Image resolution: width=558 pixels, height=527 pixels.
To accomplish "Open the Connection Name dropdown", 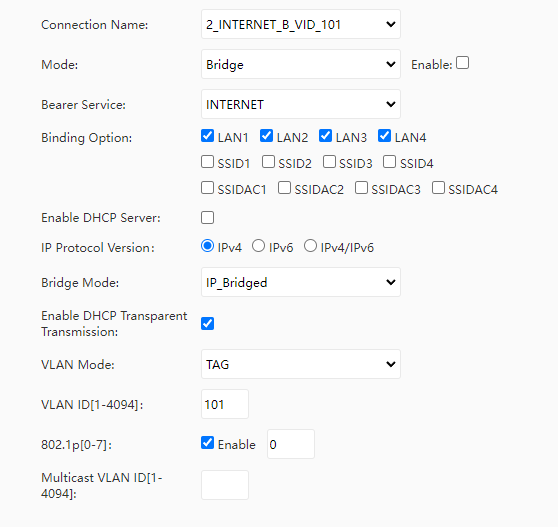I will (x=301, y=24).
